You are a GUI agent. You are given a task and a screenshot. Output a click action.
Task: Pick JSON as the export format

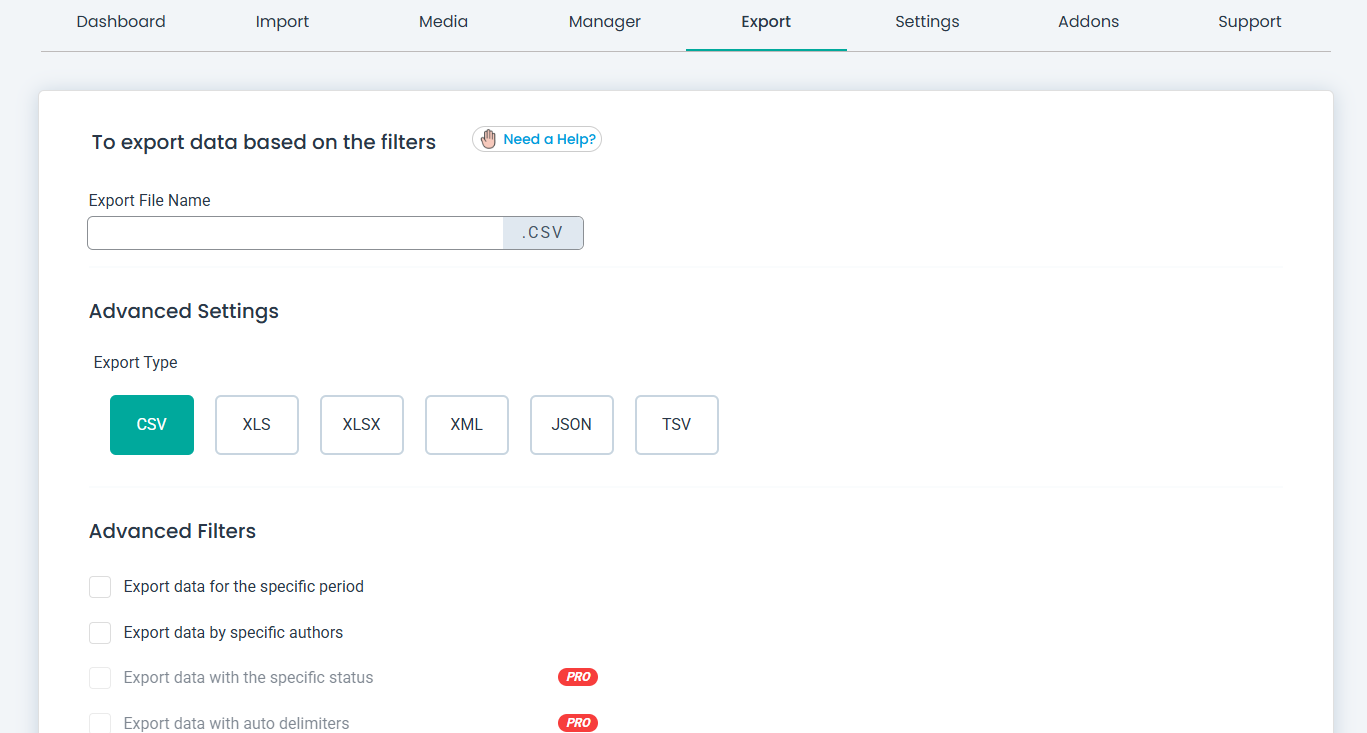(x=571, y=424)
